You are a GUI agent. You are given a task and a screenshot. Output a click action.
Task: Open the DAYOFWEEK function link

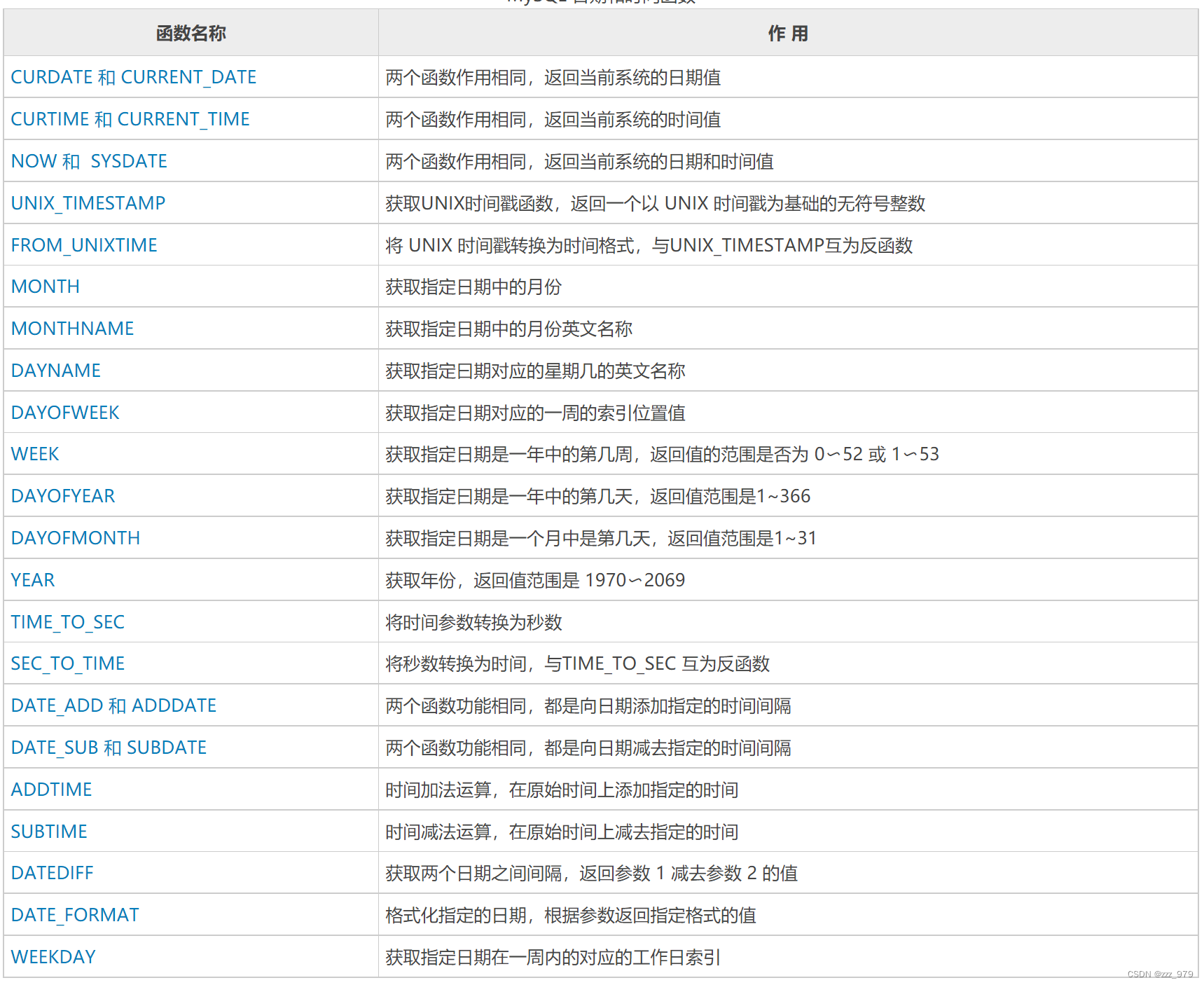click(65, 412)
